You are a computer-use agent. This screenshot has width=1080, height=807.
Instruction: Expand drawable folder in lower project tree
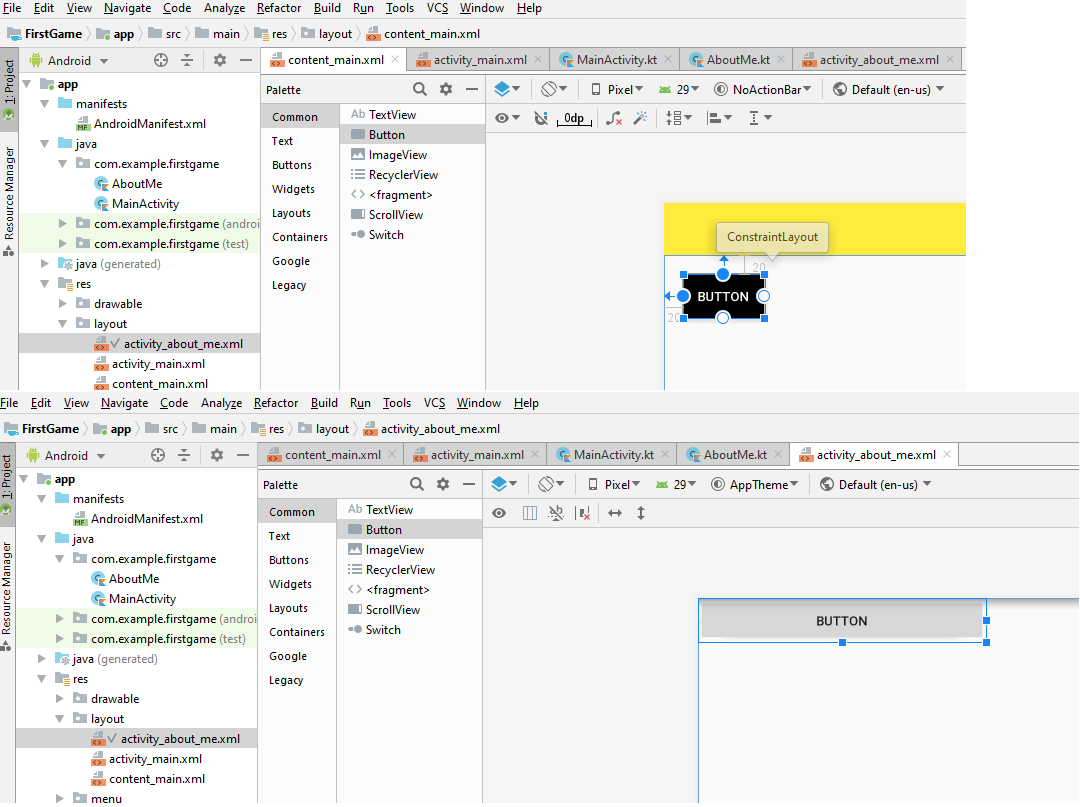60,698
